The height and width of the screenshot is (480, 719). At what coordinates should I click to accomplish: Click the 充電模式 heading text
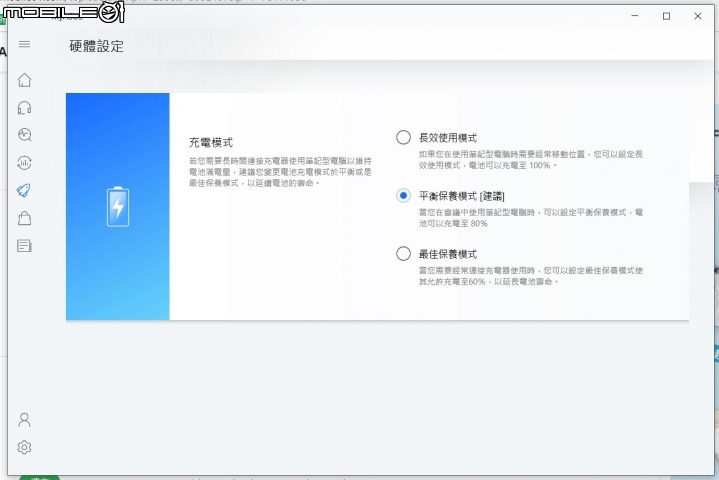click(x=211, y=143)
